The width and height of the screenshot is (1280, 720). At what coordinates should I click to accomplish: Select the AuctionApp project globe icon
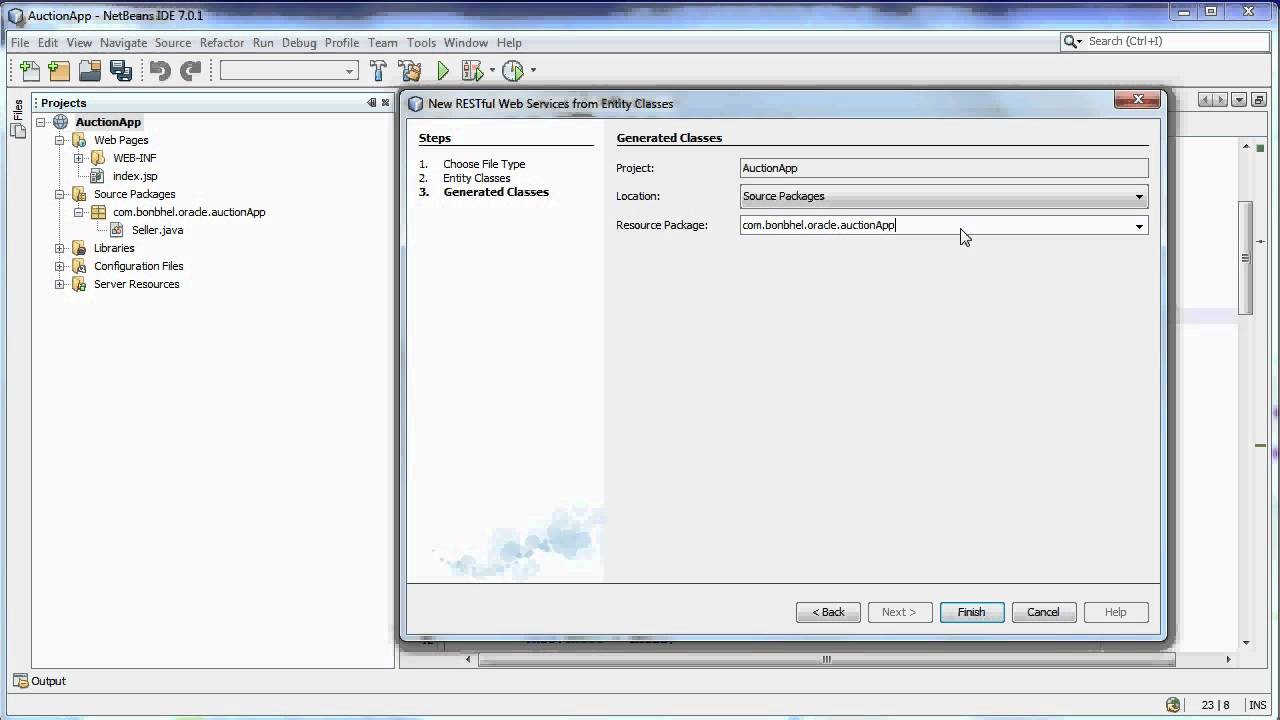(x=60, y=122)
